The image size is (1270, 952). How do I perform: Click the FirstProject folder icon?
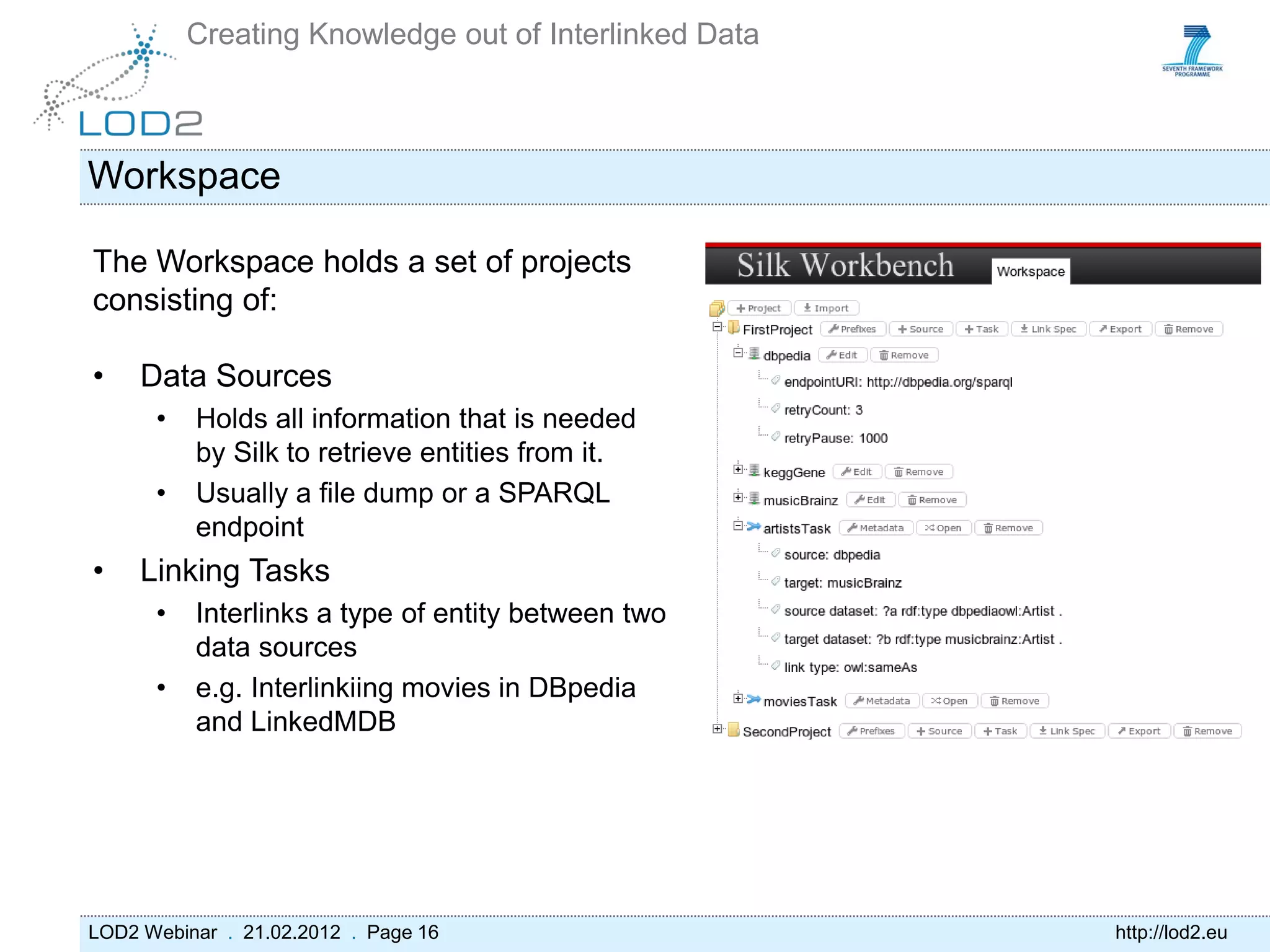(734, 327)
